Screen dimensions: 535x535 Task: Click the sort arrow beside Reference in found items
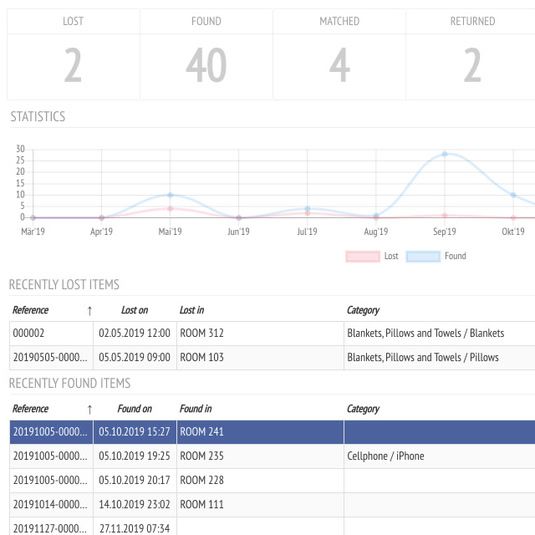(89, 409)
